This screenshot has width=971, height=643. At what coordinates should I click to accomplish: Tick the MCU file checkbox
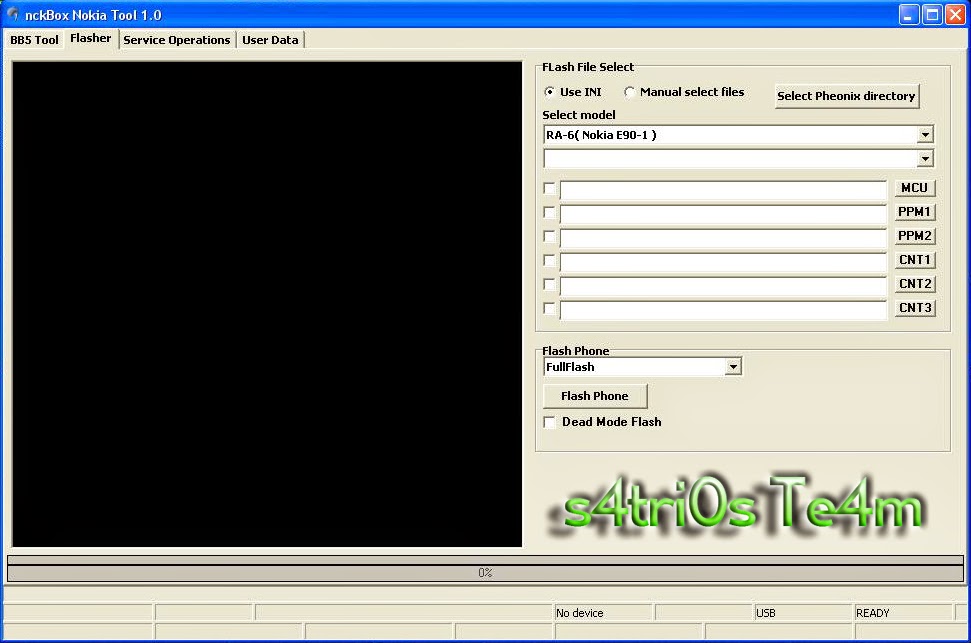point(549,188)
